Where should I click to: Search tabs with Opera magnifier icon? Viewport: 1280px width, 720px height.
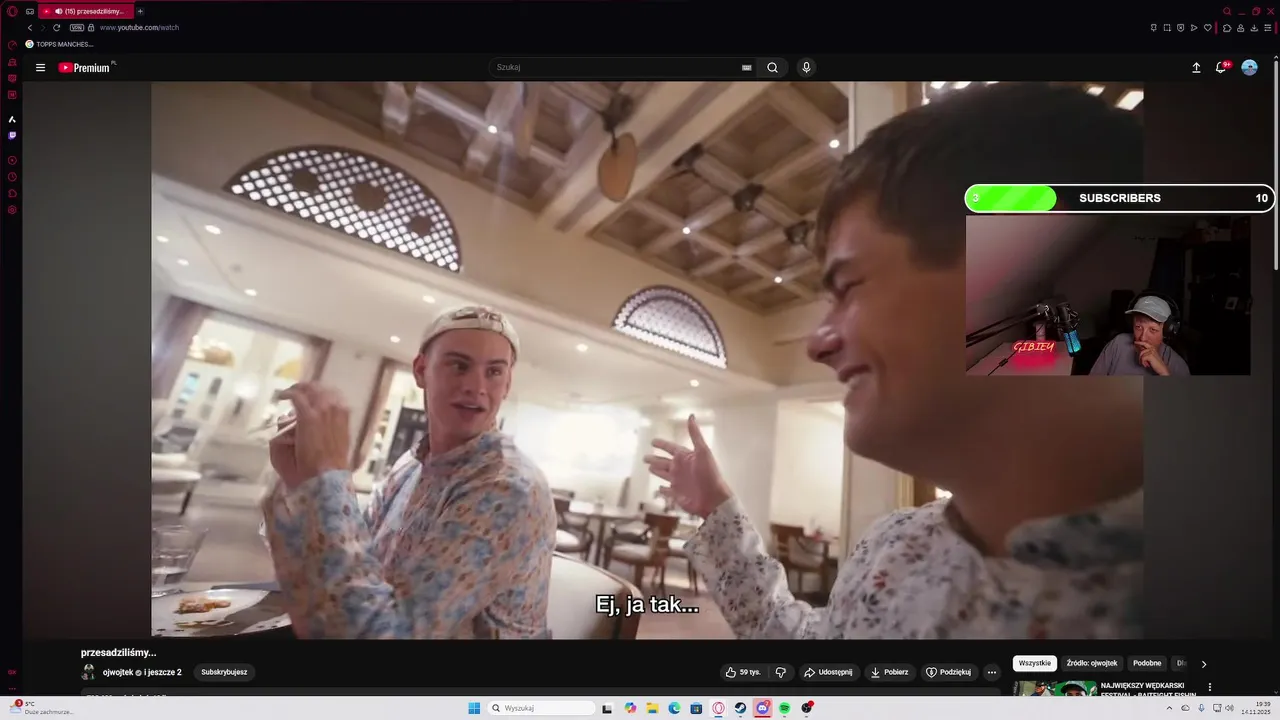(x=1226, y=11)
